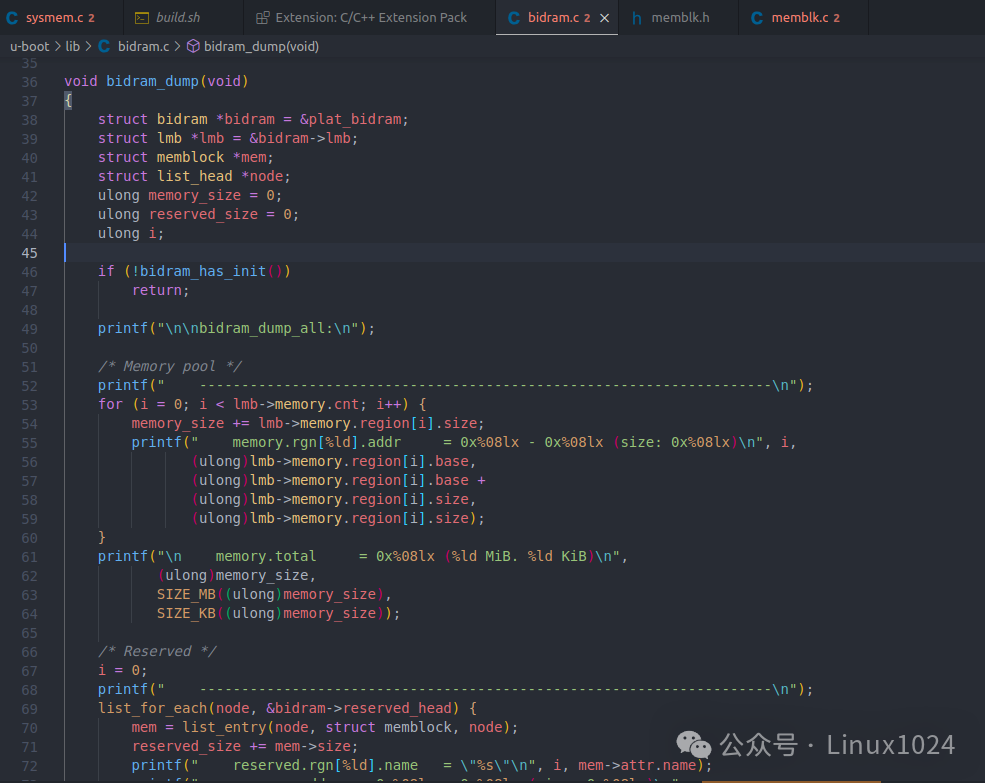Close the bidram.c editor tab
The image size is (985, 783).
click(x=604, y=18)
